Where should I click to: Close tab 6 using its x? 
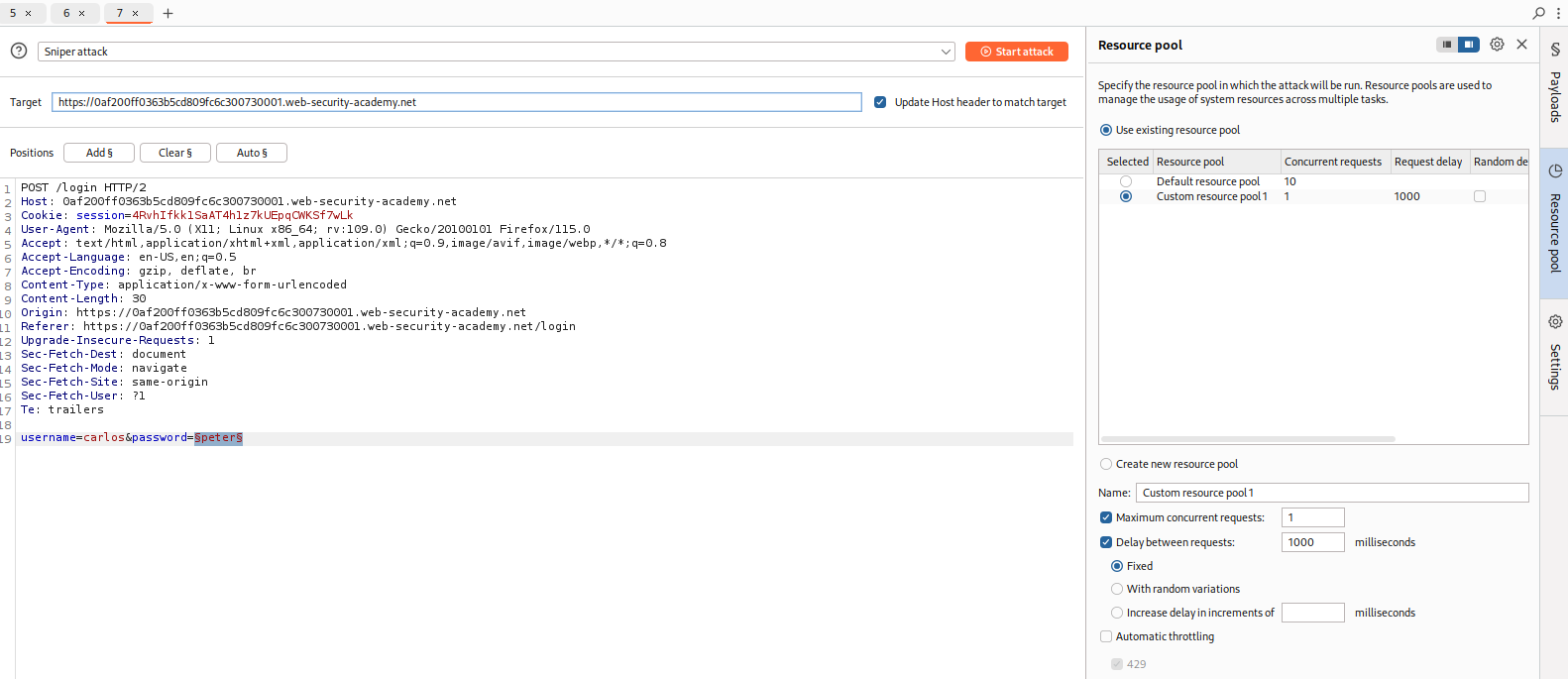[82, 13]
